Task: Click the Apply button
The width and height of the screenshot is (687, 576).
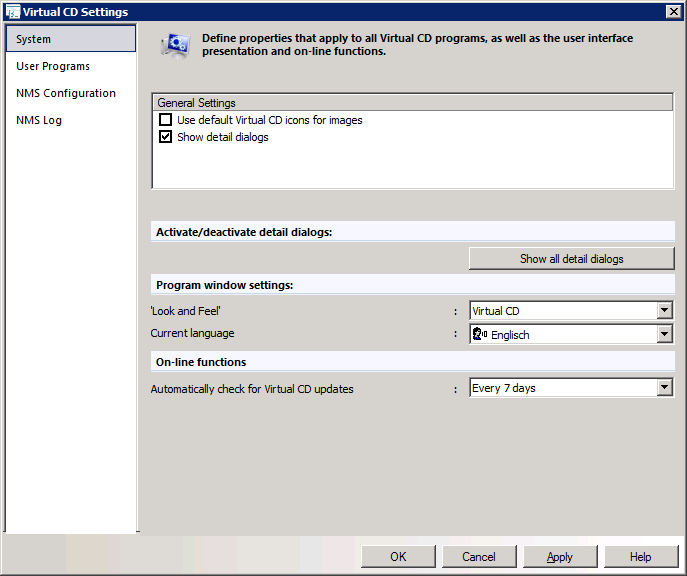Action: (x=560, y=556)
